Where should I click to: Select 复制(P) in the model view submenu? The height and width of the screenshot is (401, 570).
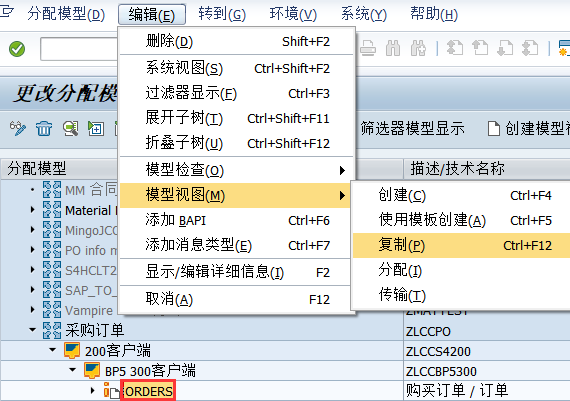click(461, 245)
